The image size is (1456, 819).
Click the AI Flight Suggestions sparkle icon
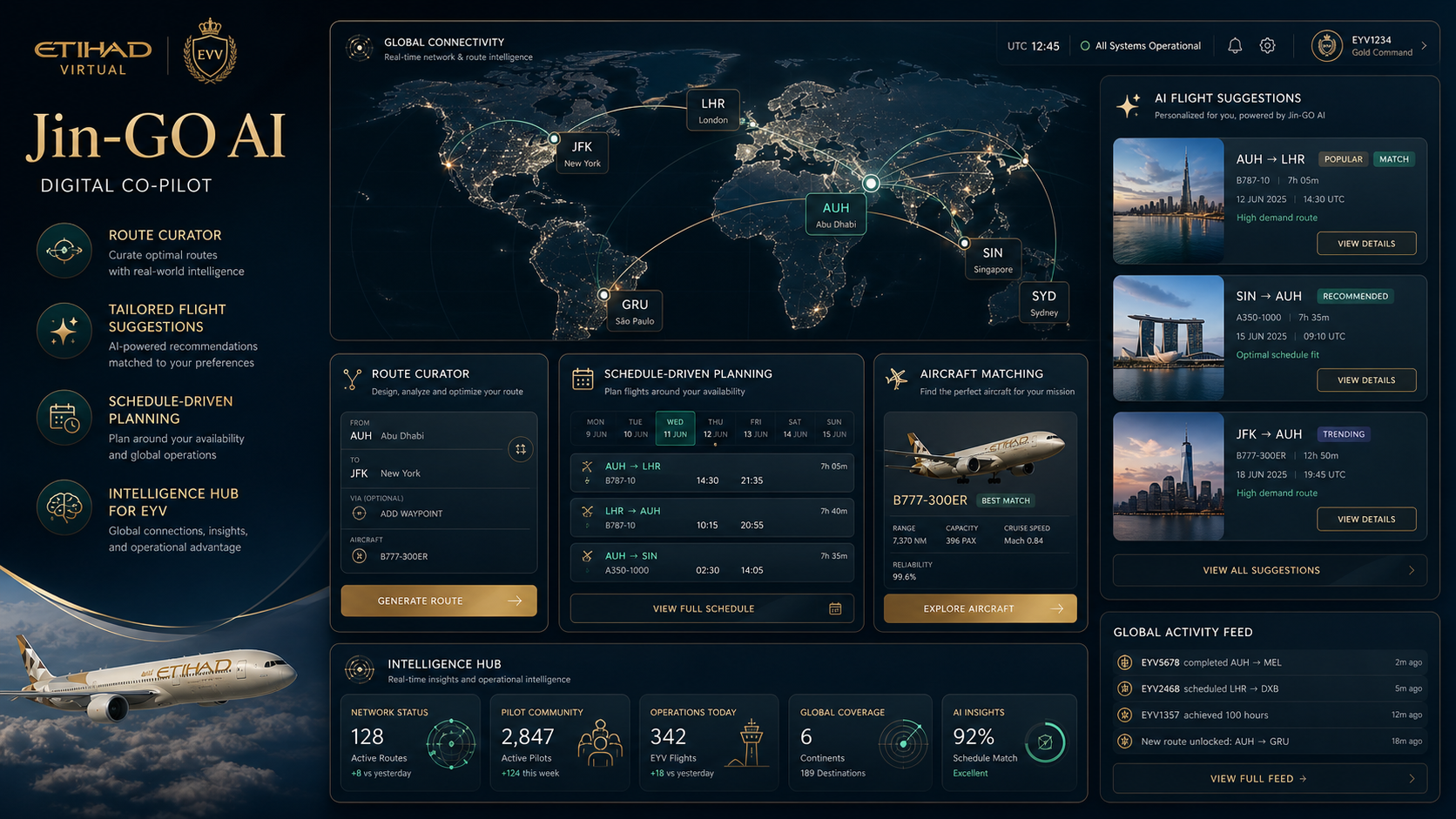pyautogui.click(x=1129, y=105)
